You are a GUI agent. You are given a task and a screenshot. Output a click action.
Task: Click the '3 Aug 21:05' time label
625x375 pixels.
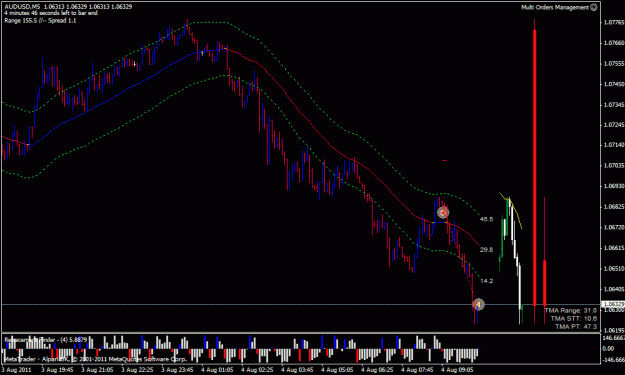tap(97, 370)
